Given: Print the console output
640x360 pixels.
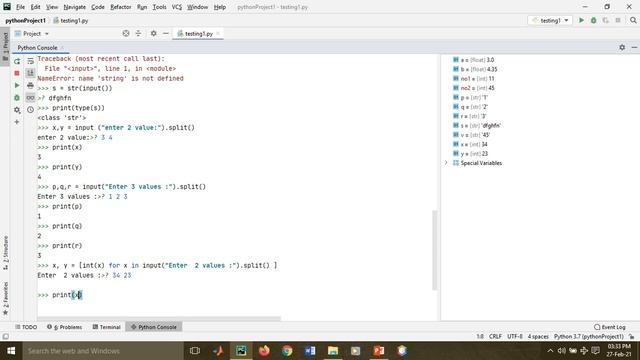Looking at the screenshot, I should click(30, 85).
